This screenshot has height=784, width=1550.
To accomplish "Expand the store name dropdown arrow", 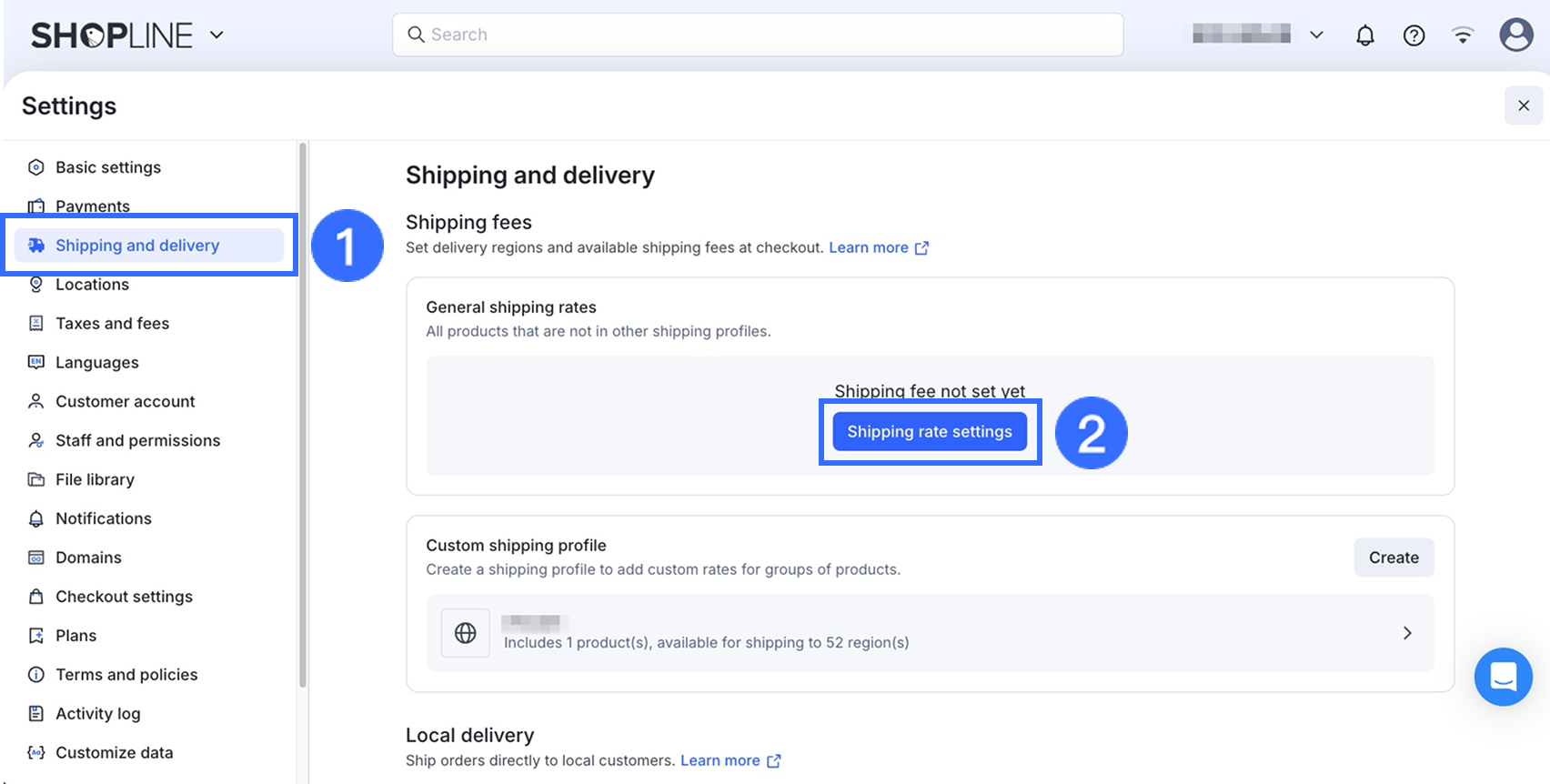I will (1316, 35).
